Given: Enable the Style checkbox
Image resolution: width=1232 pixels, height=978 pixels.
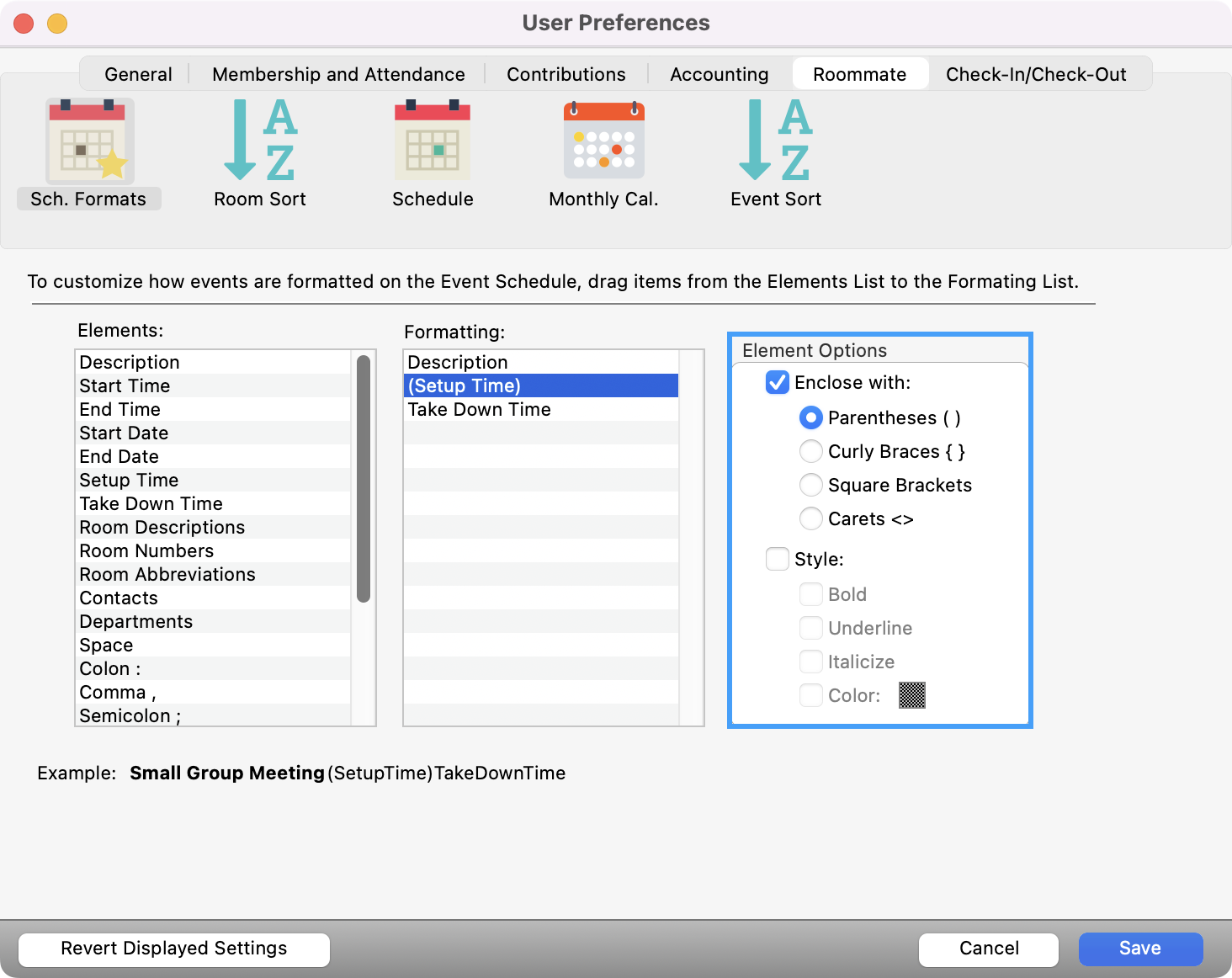Looking at the screenshot, I should pyautogui.click(x=778, y=560).
